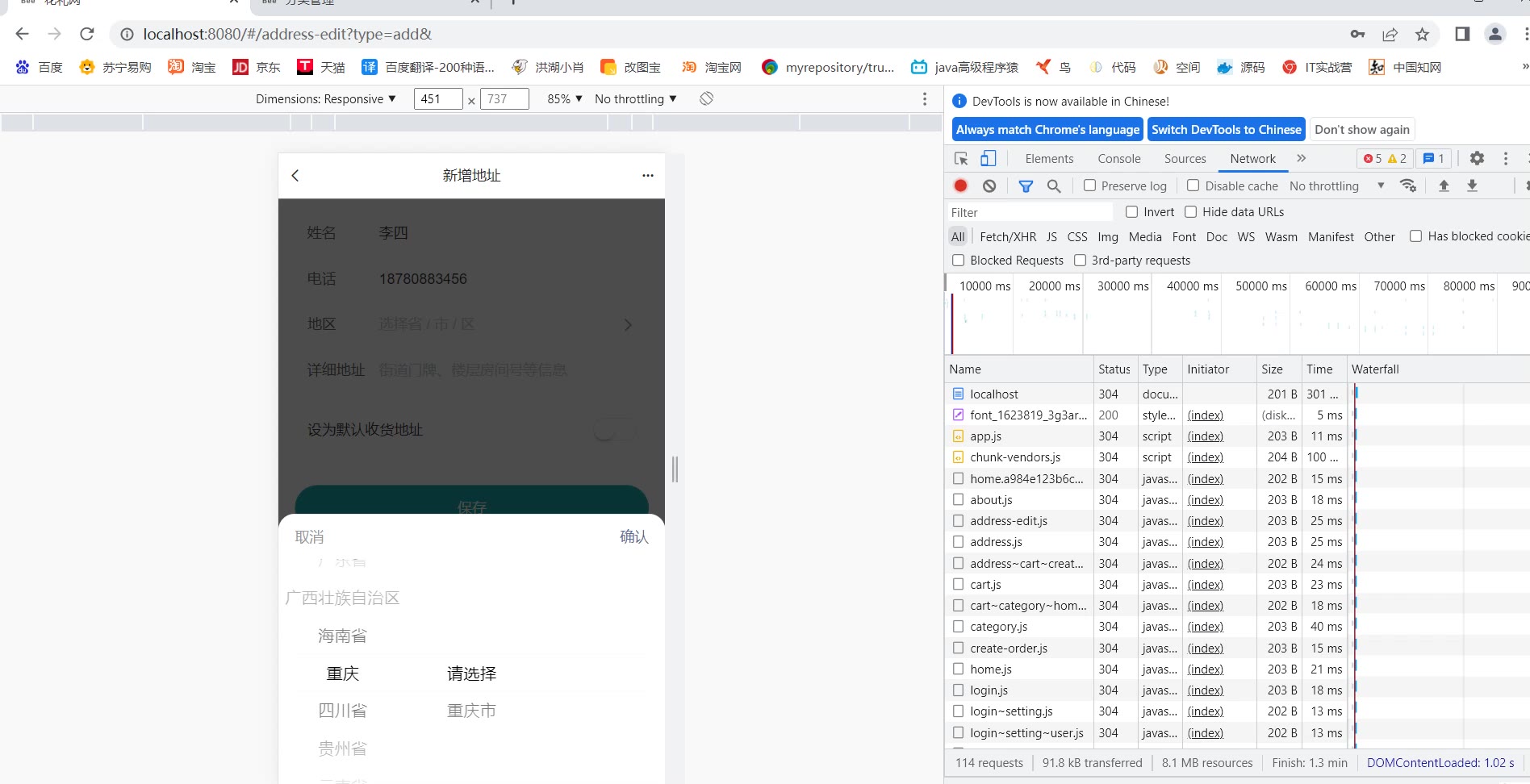
Task: Open the share page icon
Action: click(x=1390, y=34)
